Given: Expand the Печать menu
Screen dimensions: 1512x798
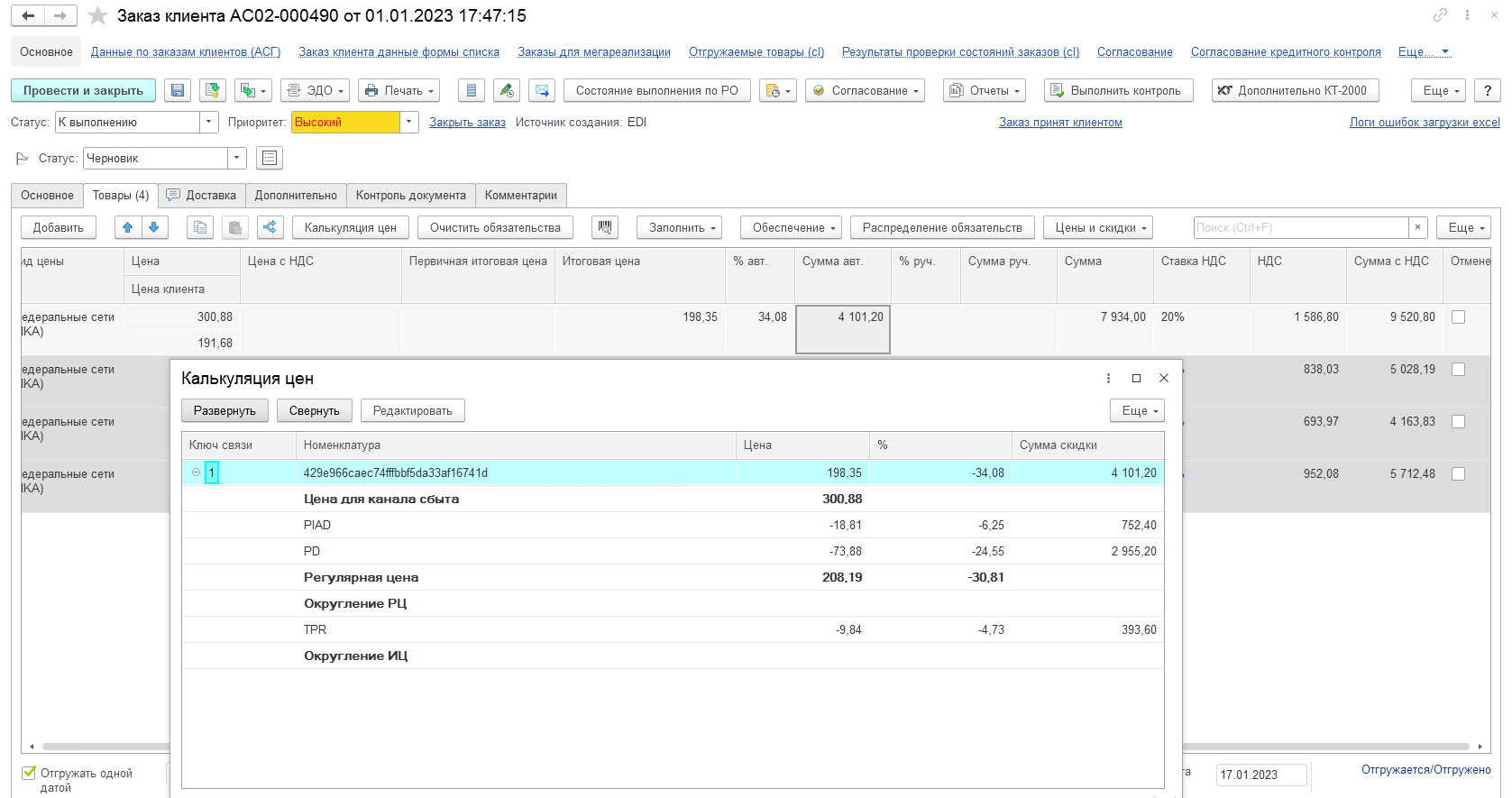Looking at the screenshot, I should pyautogui.click(x=399, y=90).
